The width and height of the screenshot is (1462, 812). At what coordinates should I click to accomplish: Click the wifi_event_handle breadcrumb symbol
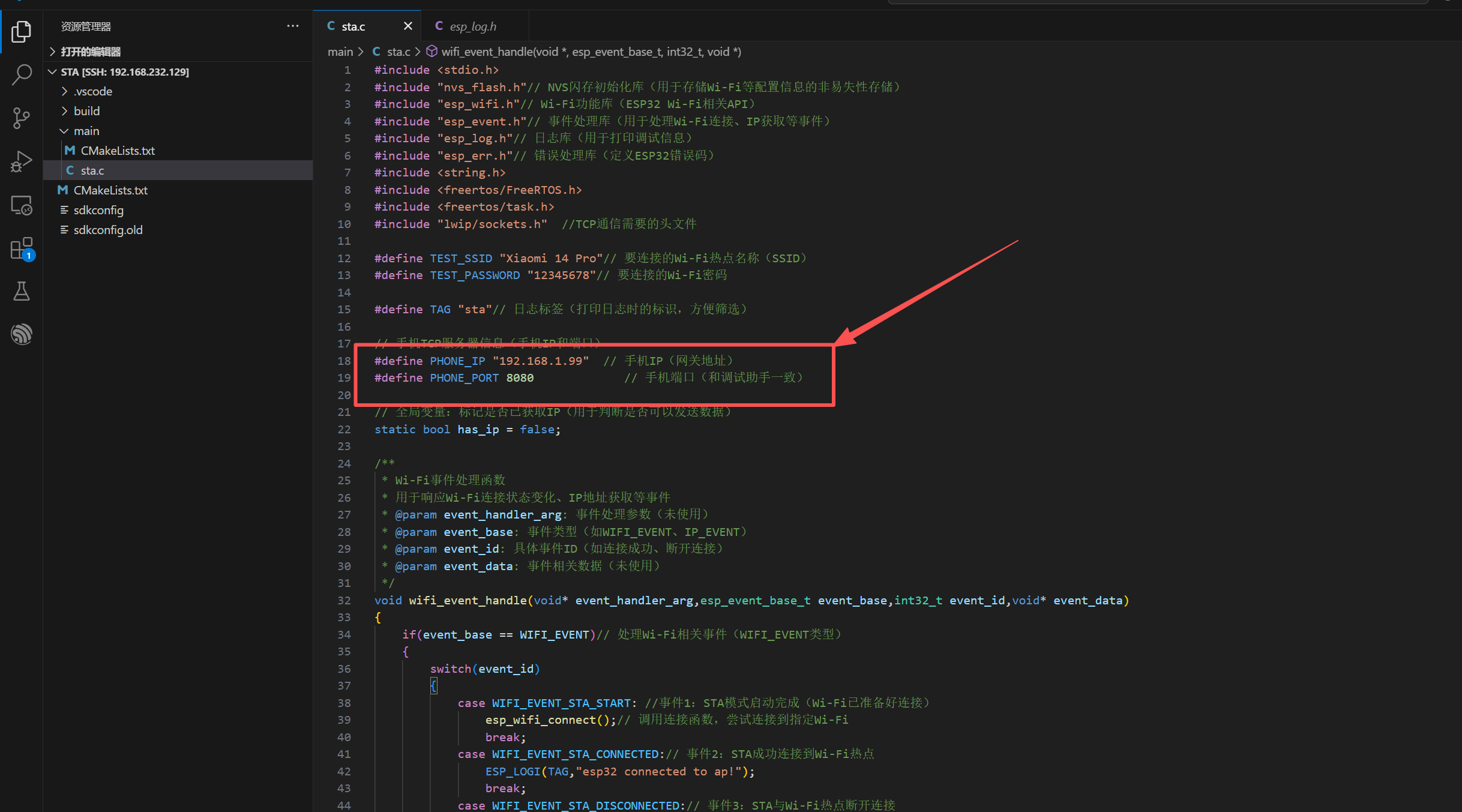[591, 52]
